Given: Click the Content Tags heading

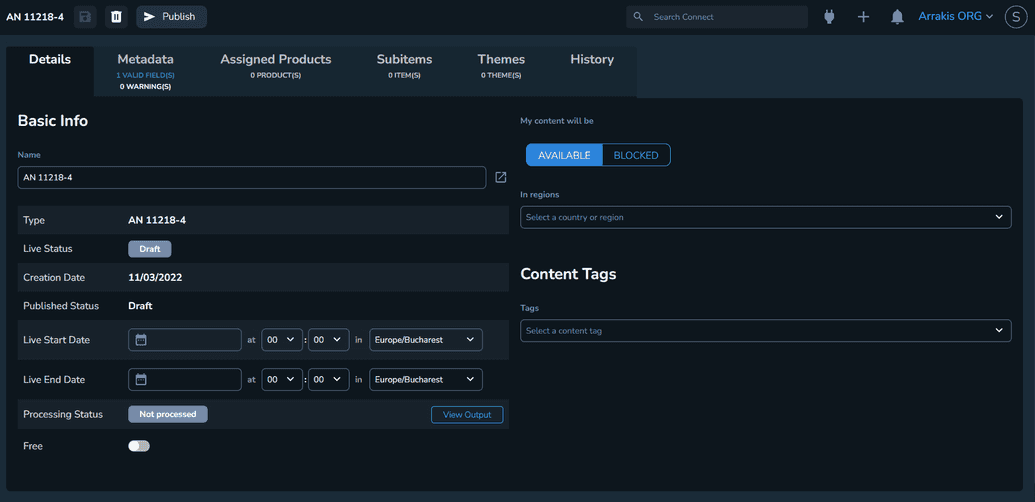Looking at the screenshot, I should (x=568, y=274).
